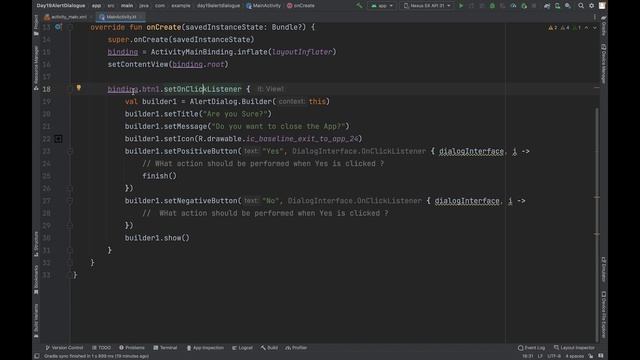Click the drawable preview gutter icon on line 22

(x=58, y=139)
